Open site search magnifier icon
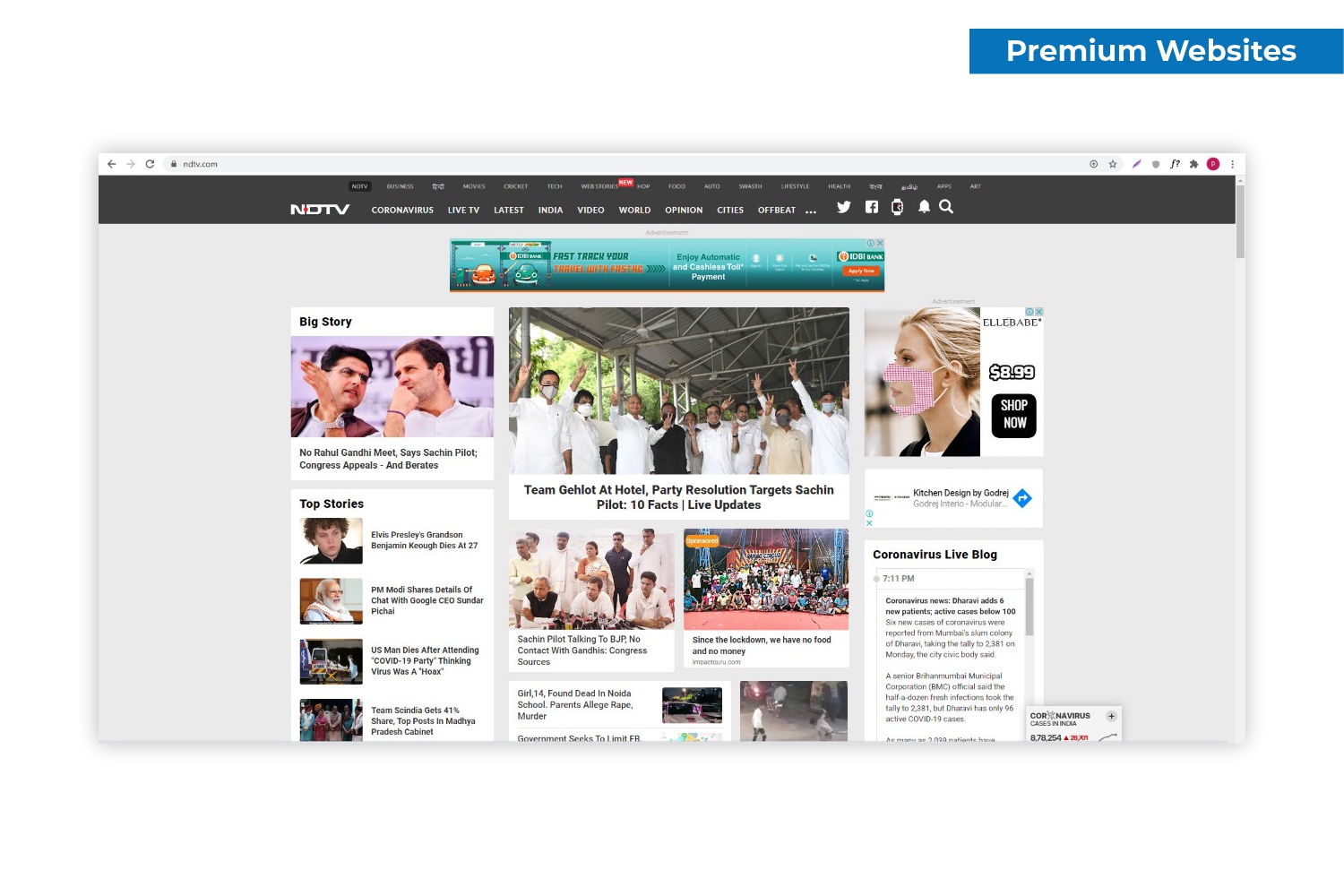 (x=946, y=207)
